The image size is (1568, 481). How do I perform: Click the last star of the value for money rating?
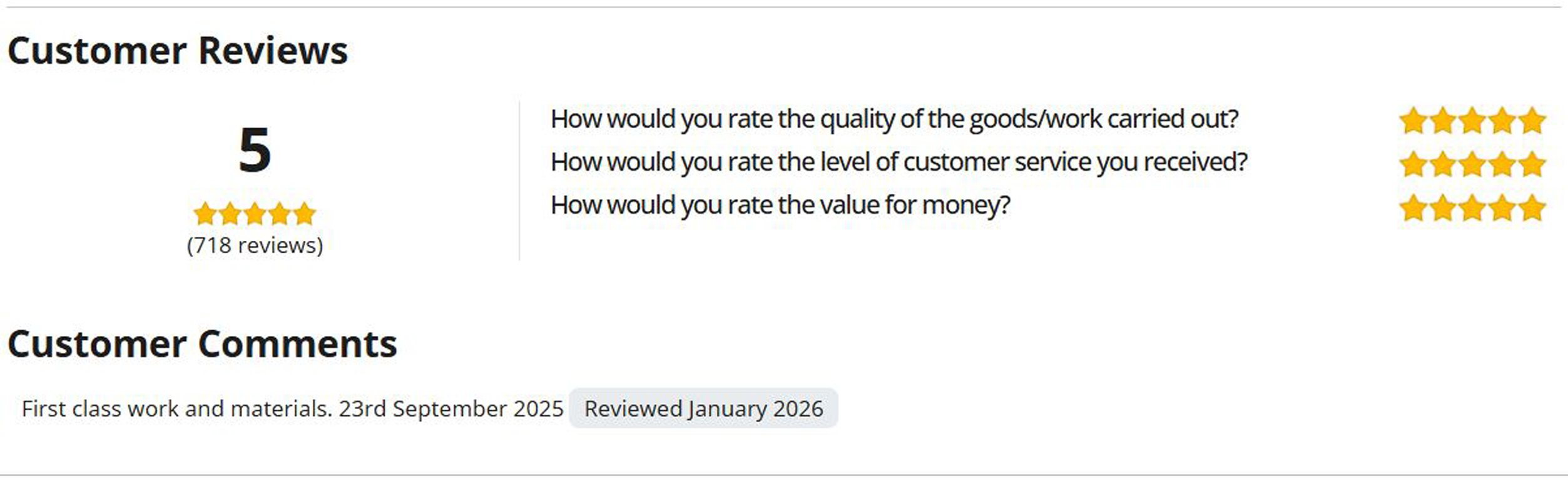1532,208
